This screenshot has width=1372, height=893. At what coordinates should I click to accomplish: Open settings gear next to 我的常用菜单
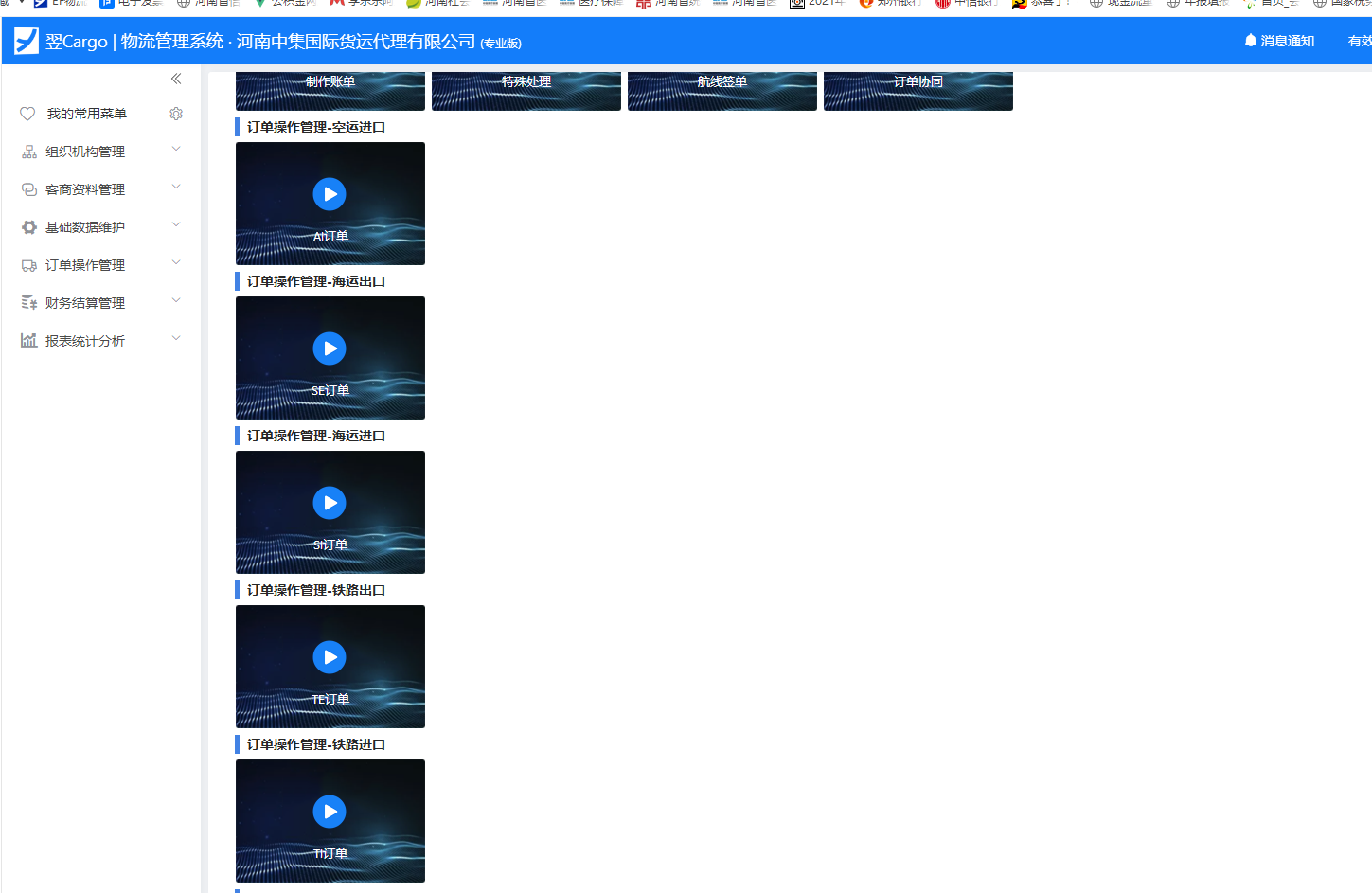click(x=176, y=114)
